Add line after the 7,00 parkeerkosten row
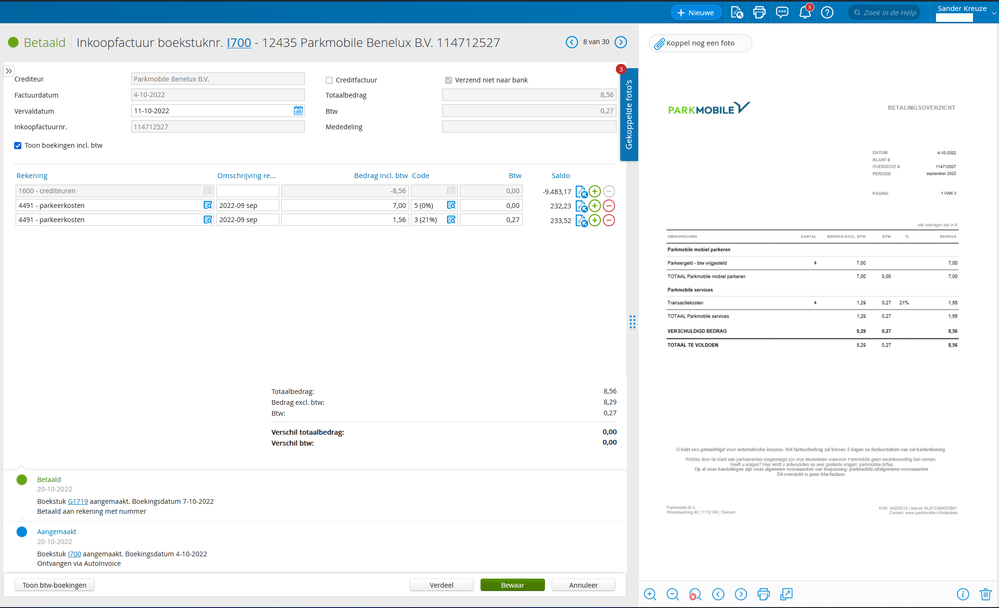This screenshot has width=999, height=608. [594, 206]
